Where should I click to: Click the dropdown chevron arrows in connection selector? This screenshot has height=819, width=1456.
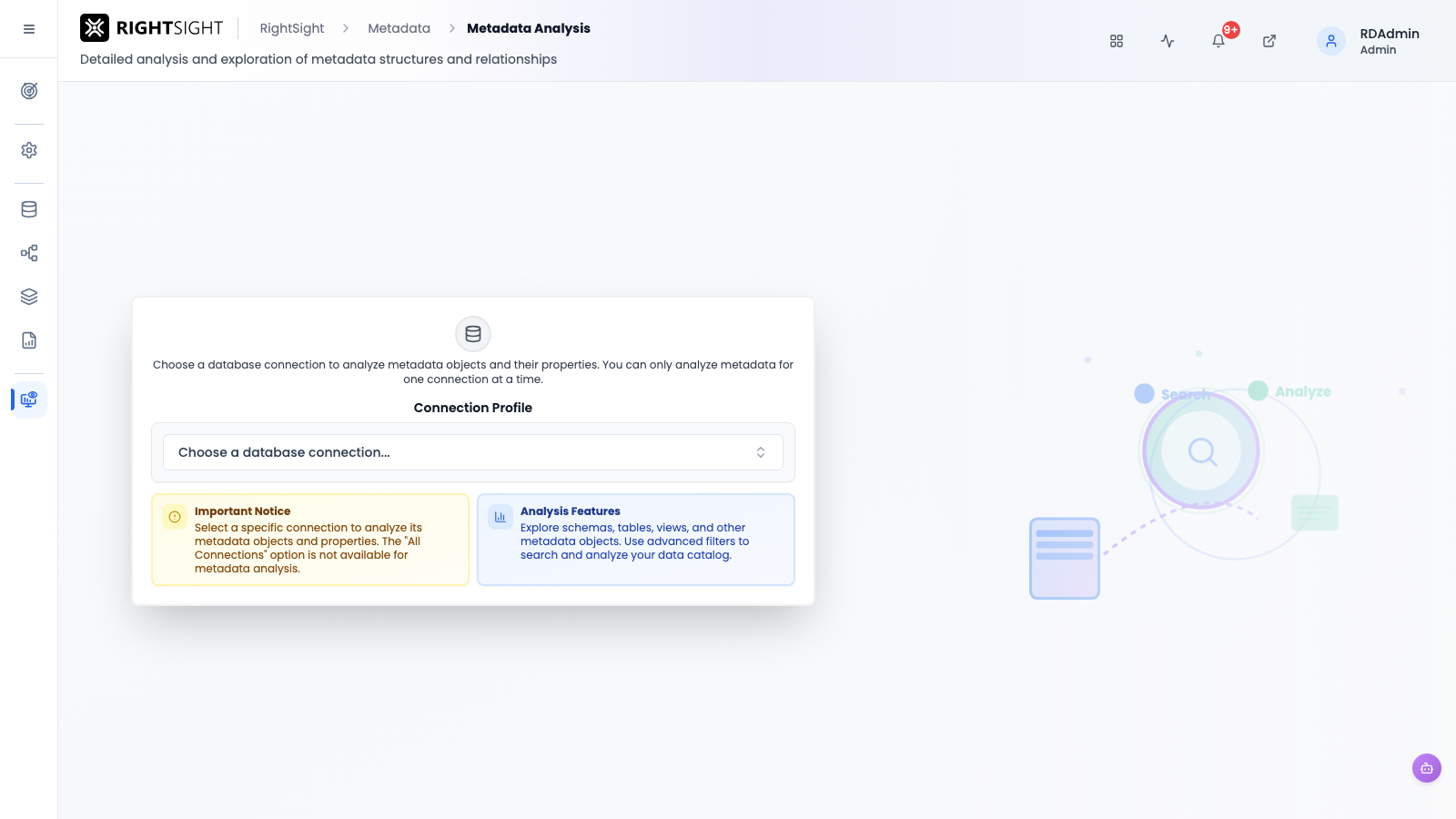pos(761,452)
